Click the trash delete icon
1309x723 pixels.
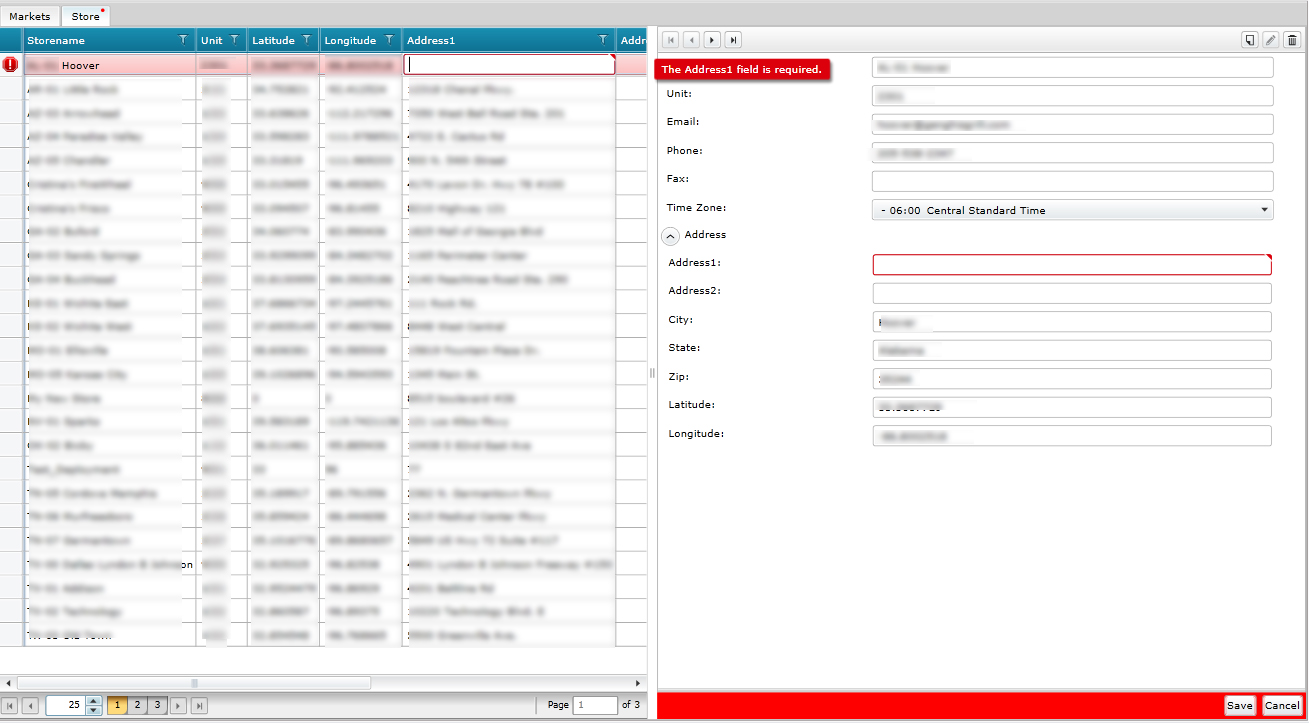[x=1292, y=40]
